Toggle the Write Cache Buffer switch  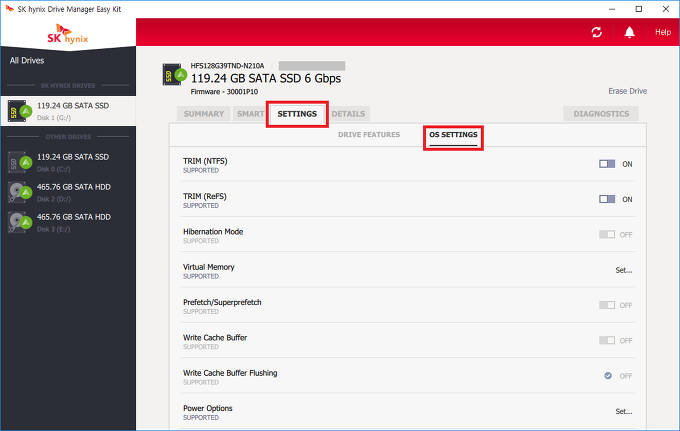coord(607,340)
